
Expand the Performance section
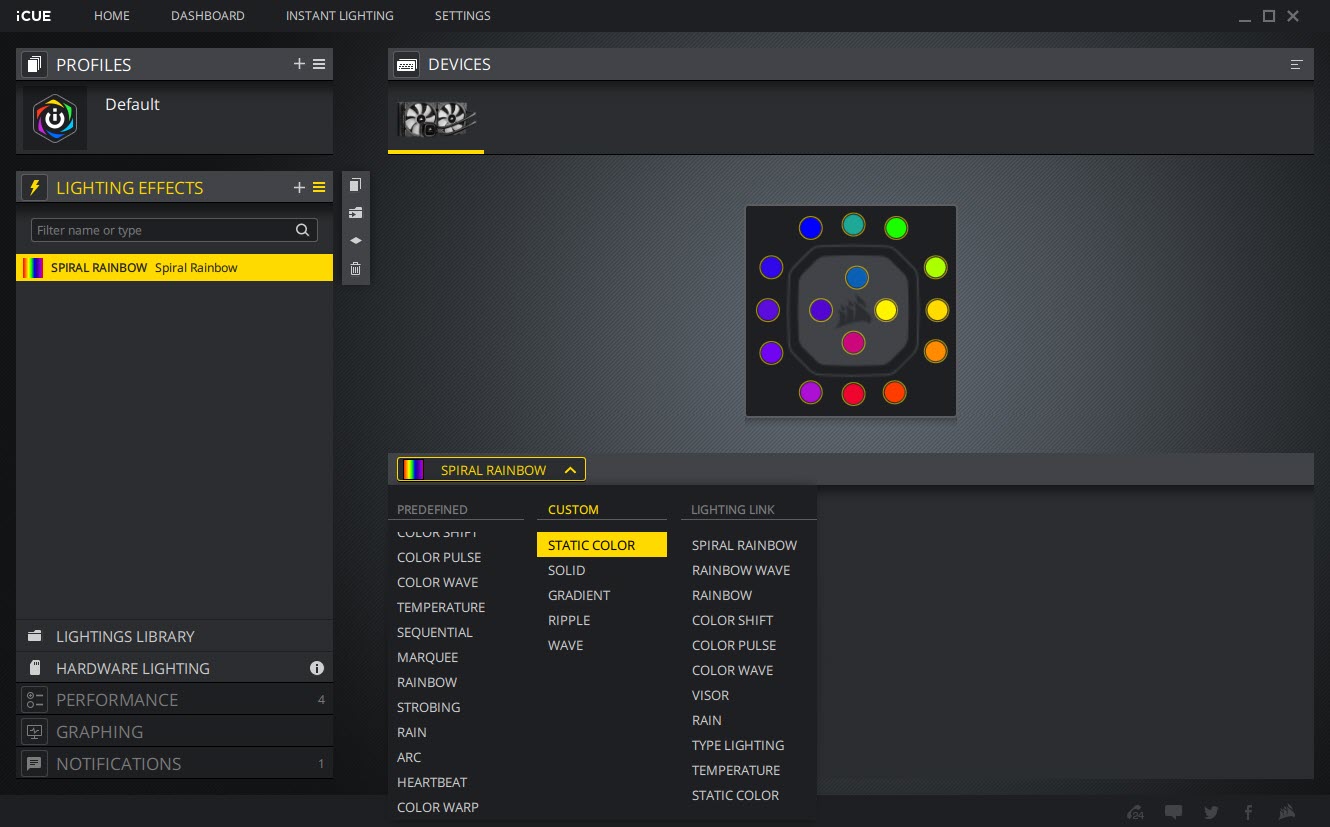click(175, 700)
